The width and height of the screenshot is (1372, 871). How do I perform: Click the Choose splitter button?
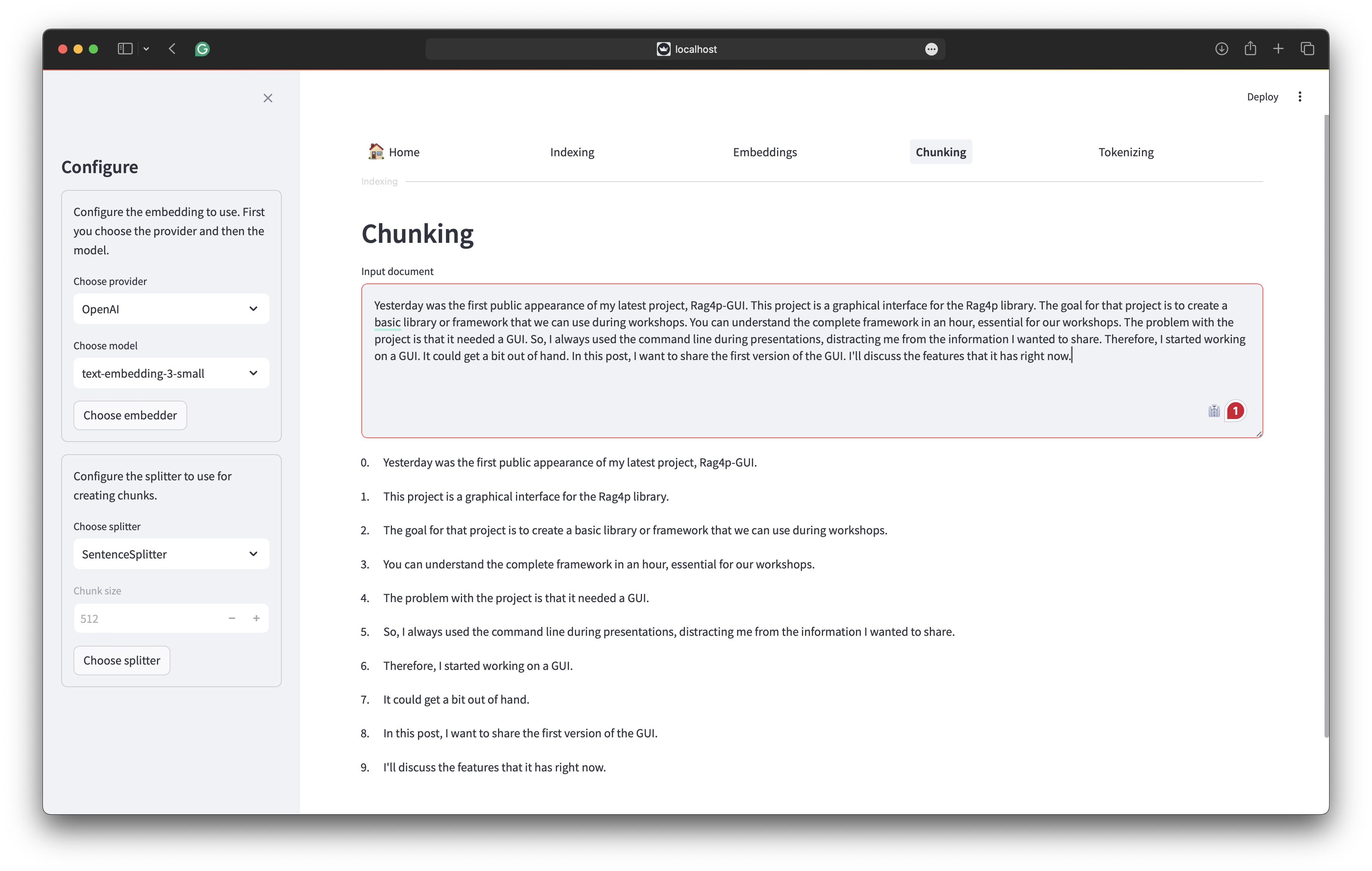tap(121, 660)
